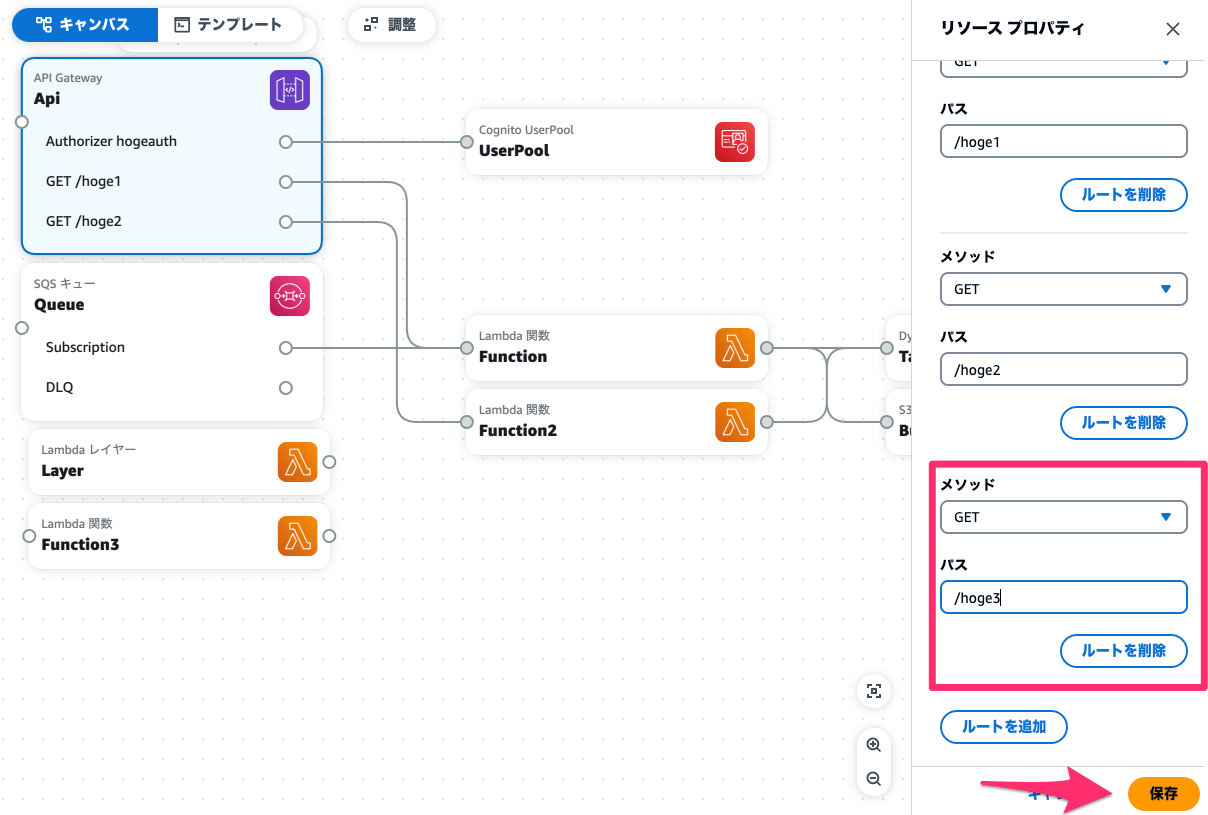Image resolution: width=1208 pixels, height=815 pixels.
Task: Click the /hoge3 path input field
Action: pyautogui.click(x=1064, y=597)
